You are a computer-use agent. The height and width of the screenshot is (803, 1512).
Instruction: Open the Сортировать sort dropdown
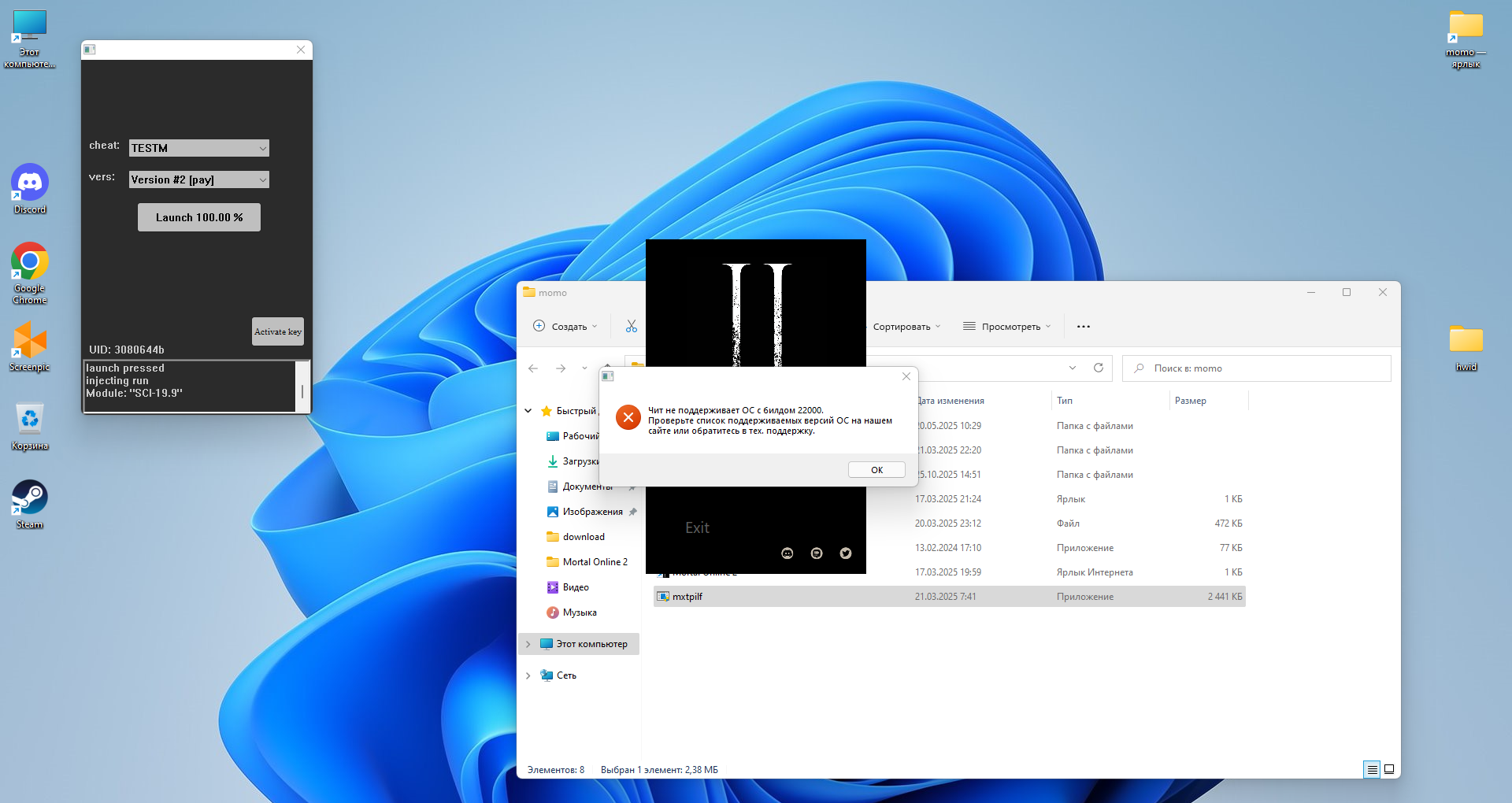coord(906,327)
